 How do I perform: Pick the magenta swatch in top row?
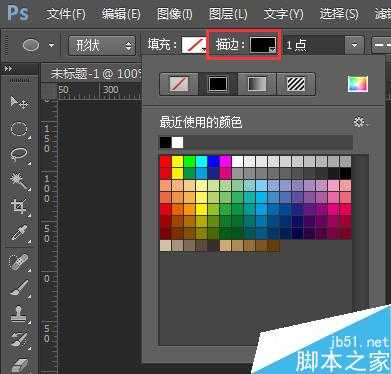[225, 161]
